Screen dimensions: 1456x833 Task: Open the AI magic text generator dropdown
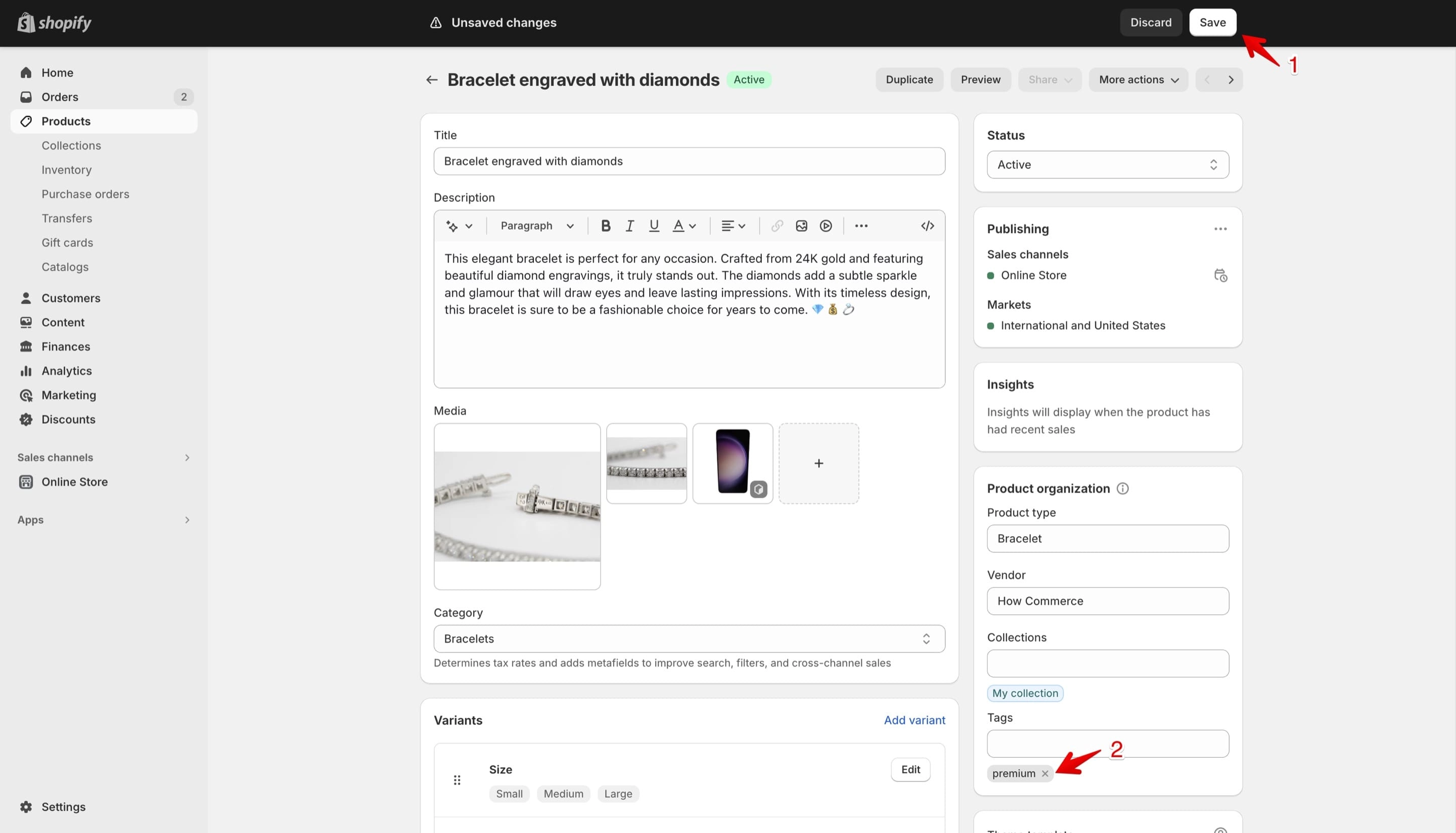(459, 226)
